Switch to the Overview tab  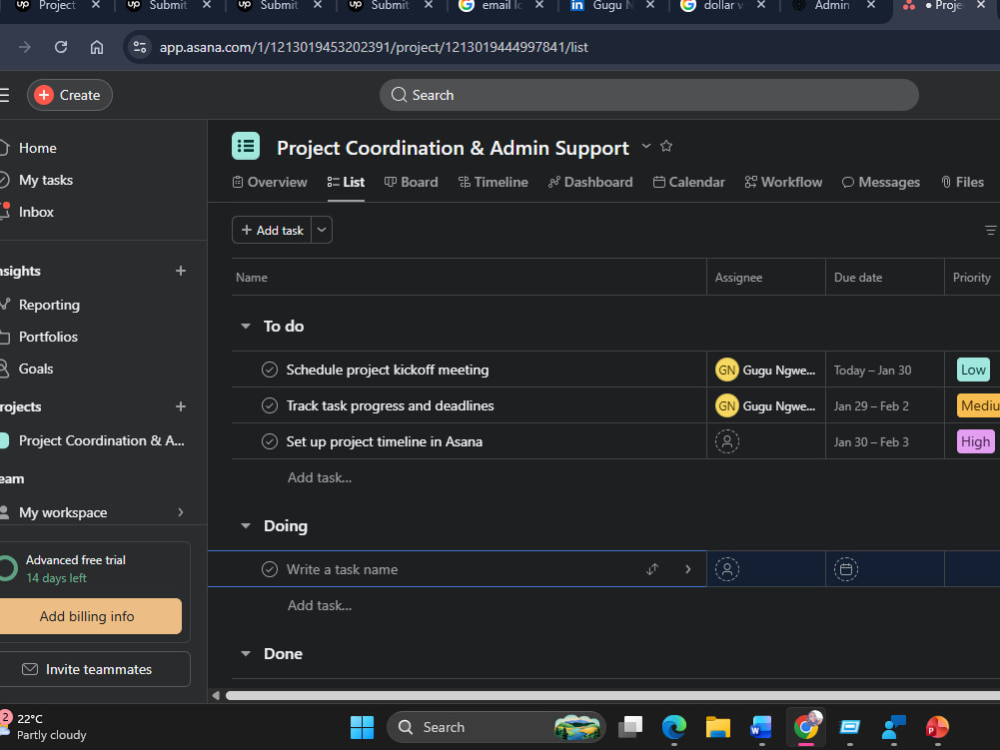pyautogui.click(x=270, y=182)
